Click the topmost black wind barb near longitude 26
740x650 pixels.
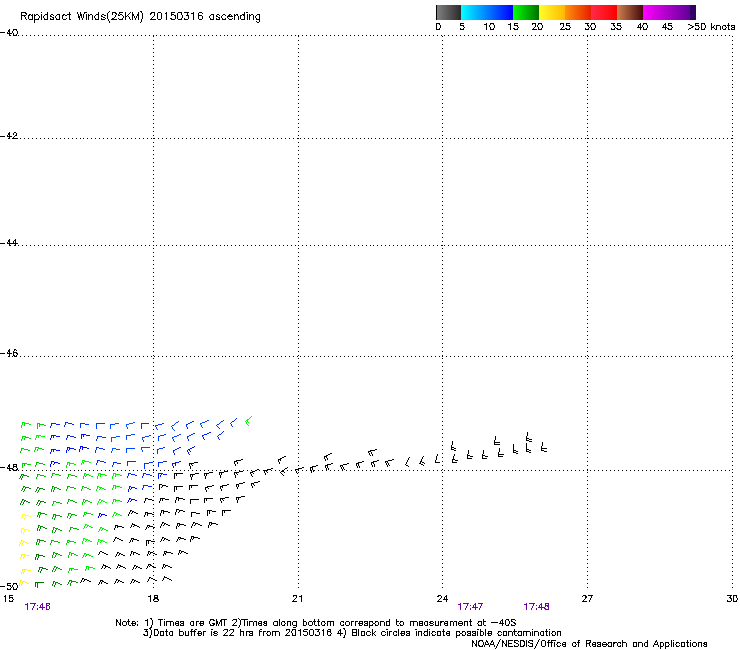coord(529,438)
